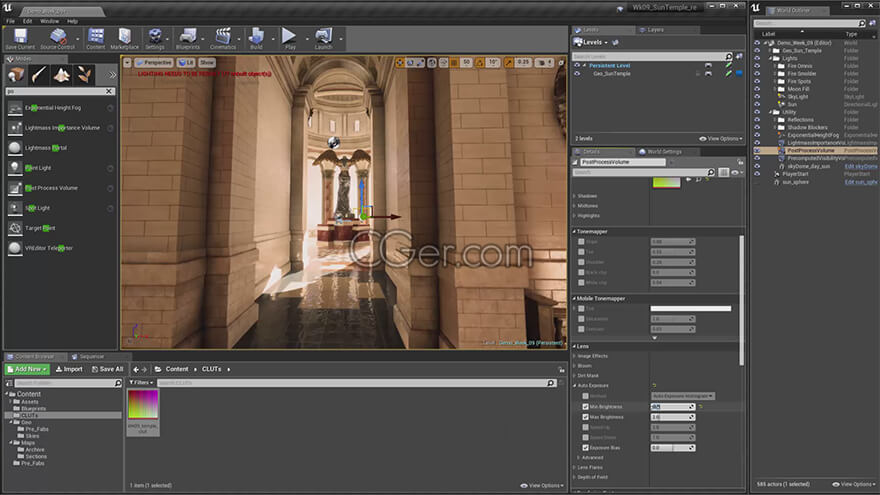Select the Foliage mode icon
The image size is (880, 495).
tap(84, 74)
